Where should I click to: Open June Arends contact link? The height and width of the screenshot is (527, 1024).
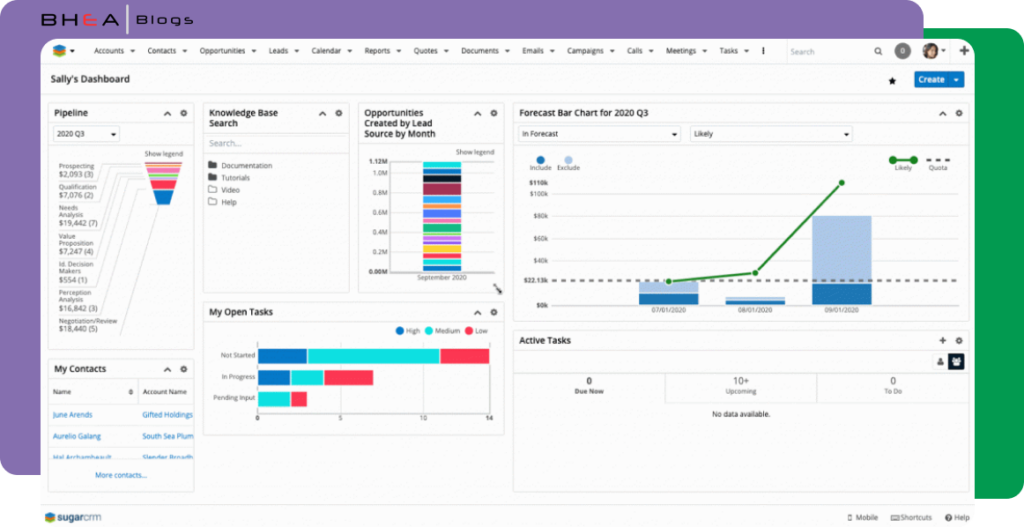point(72,415)
